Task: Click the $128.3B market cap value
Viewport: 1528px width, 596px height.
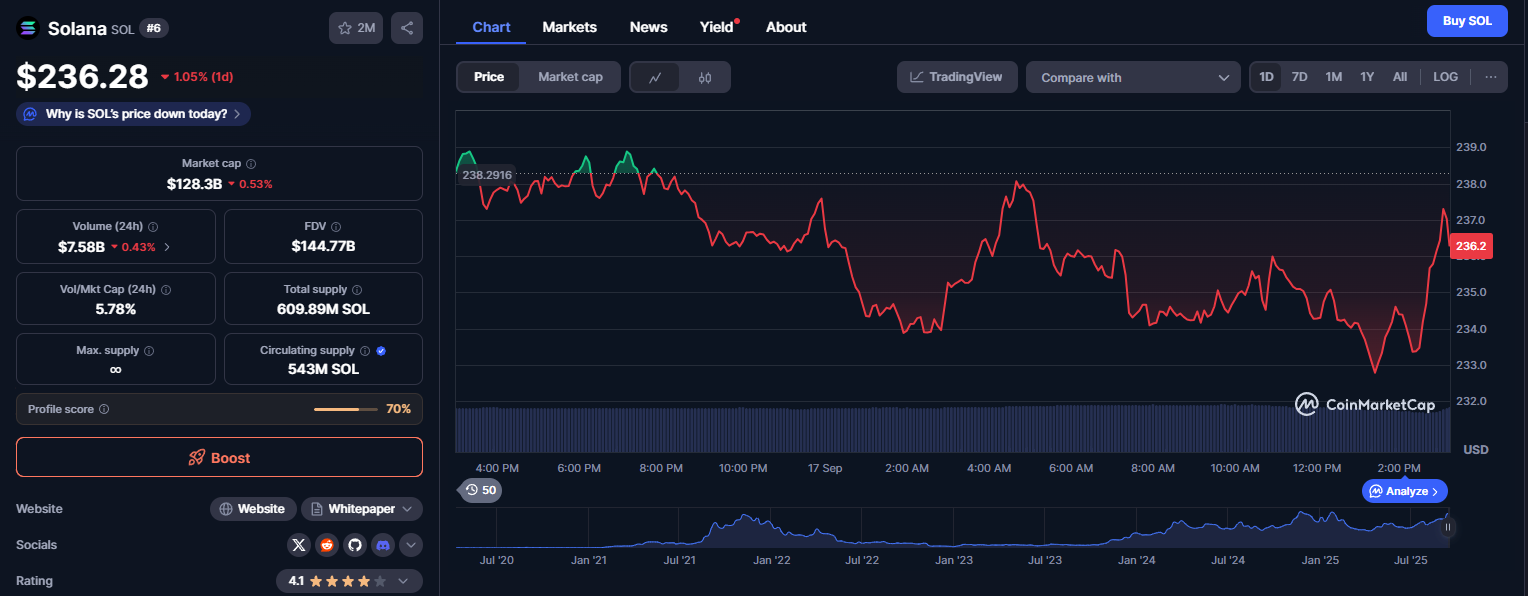Action: 194,184
